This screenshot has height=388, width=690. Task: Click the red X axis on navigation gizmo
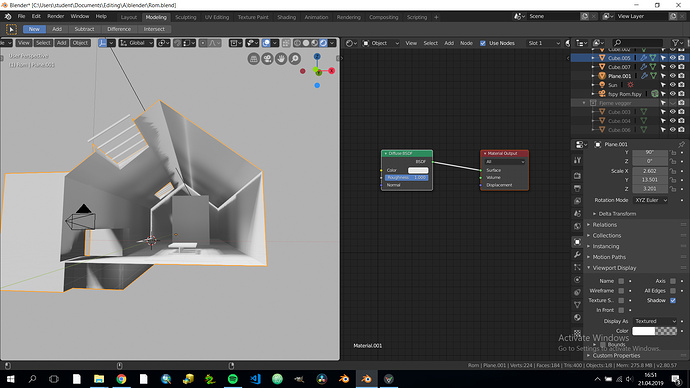pos(331,70)
